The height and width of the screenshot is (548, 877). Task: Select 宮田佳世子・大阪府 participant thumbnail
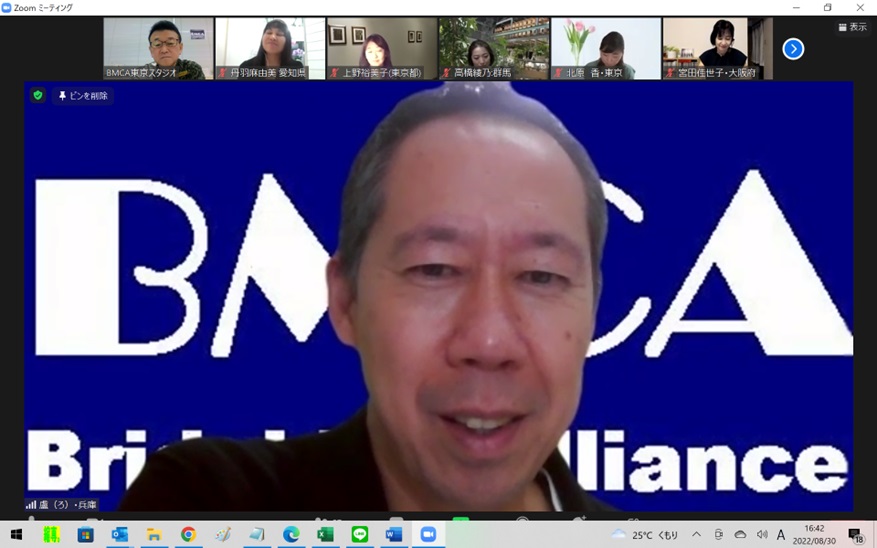(716, 48)
